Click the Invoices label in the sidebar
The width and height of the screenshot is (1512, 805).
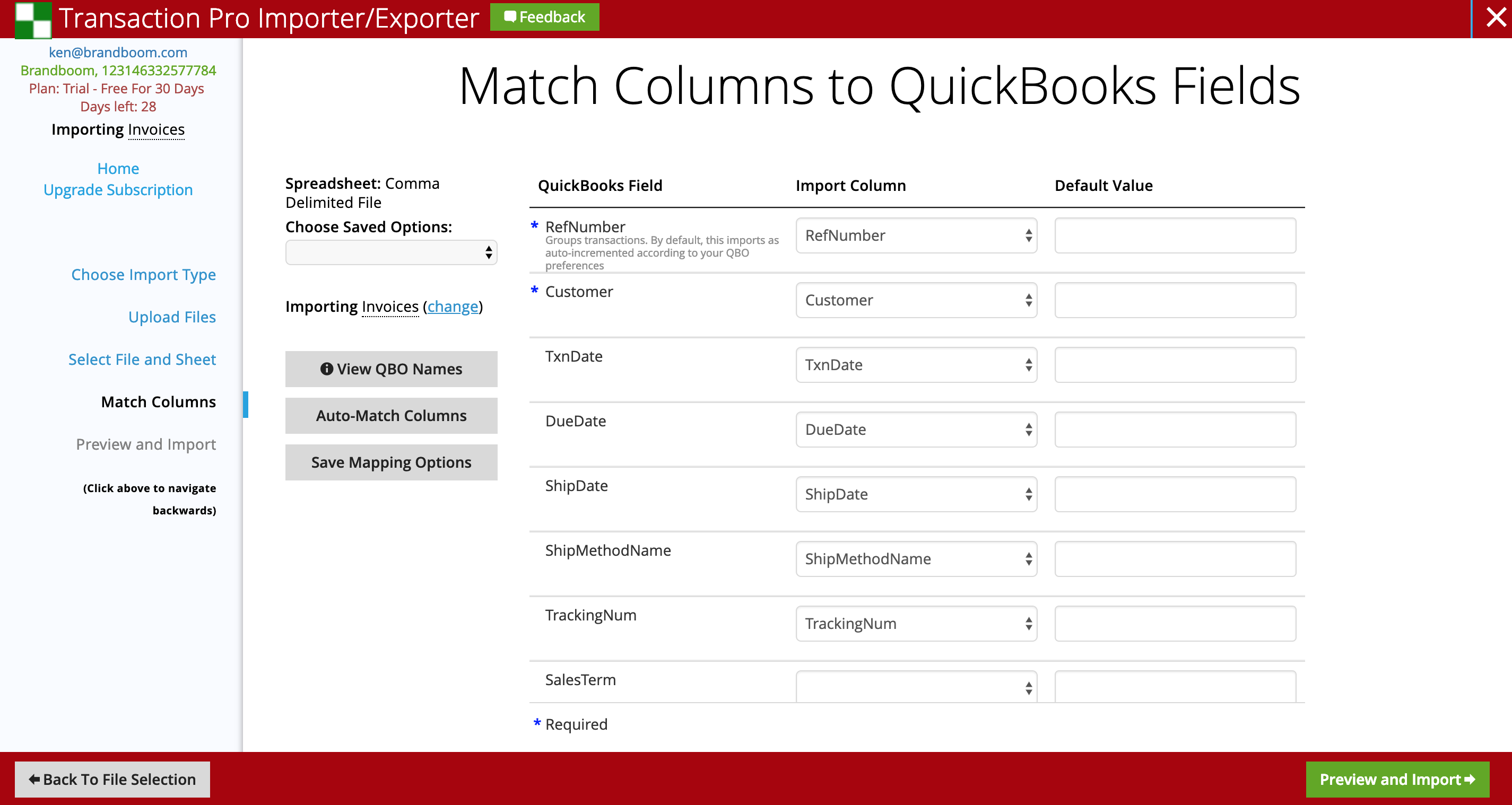(156, 130)
